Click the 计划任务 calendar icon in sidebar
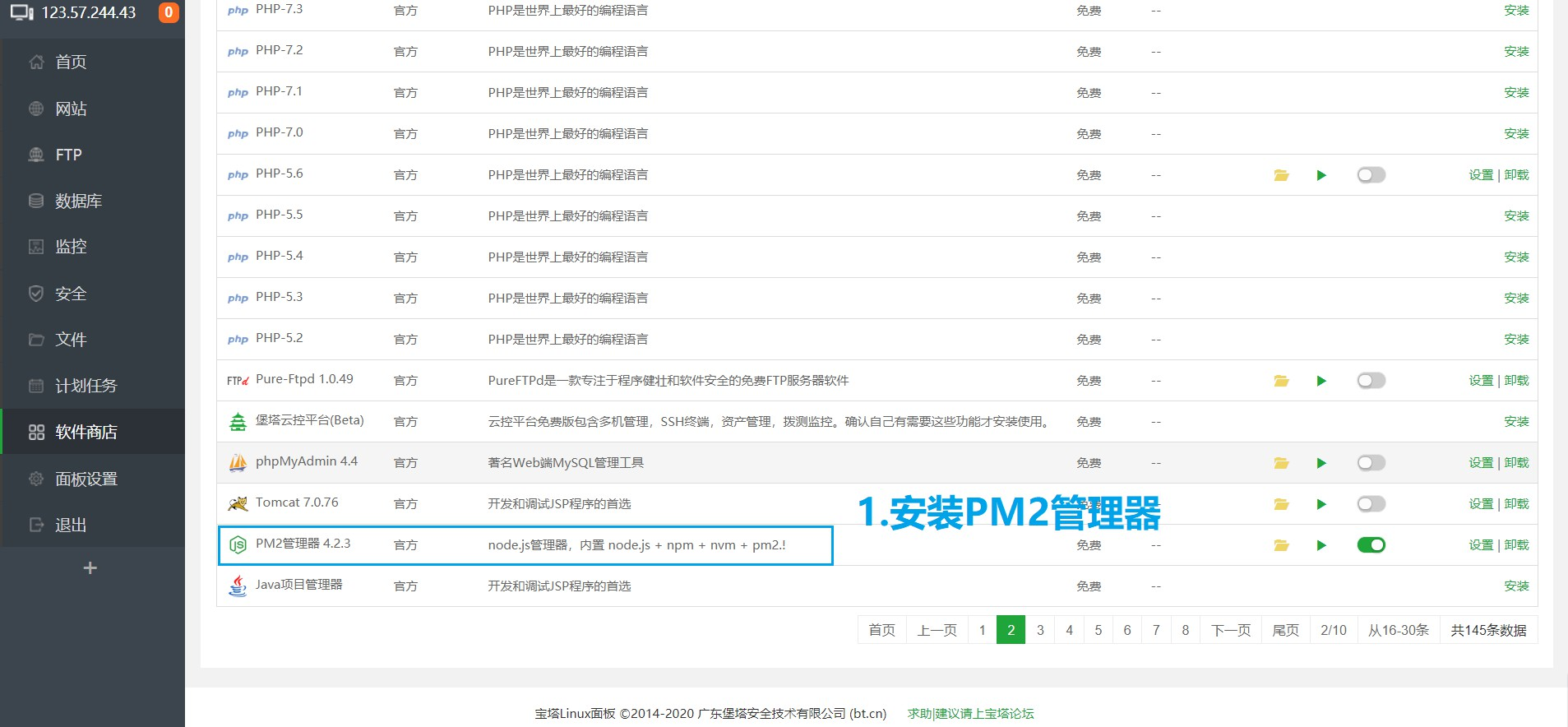The height and width of the screenshot is (727, 1568). pyautogui.click(x=36, y=386)
